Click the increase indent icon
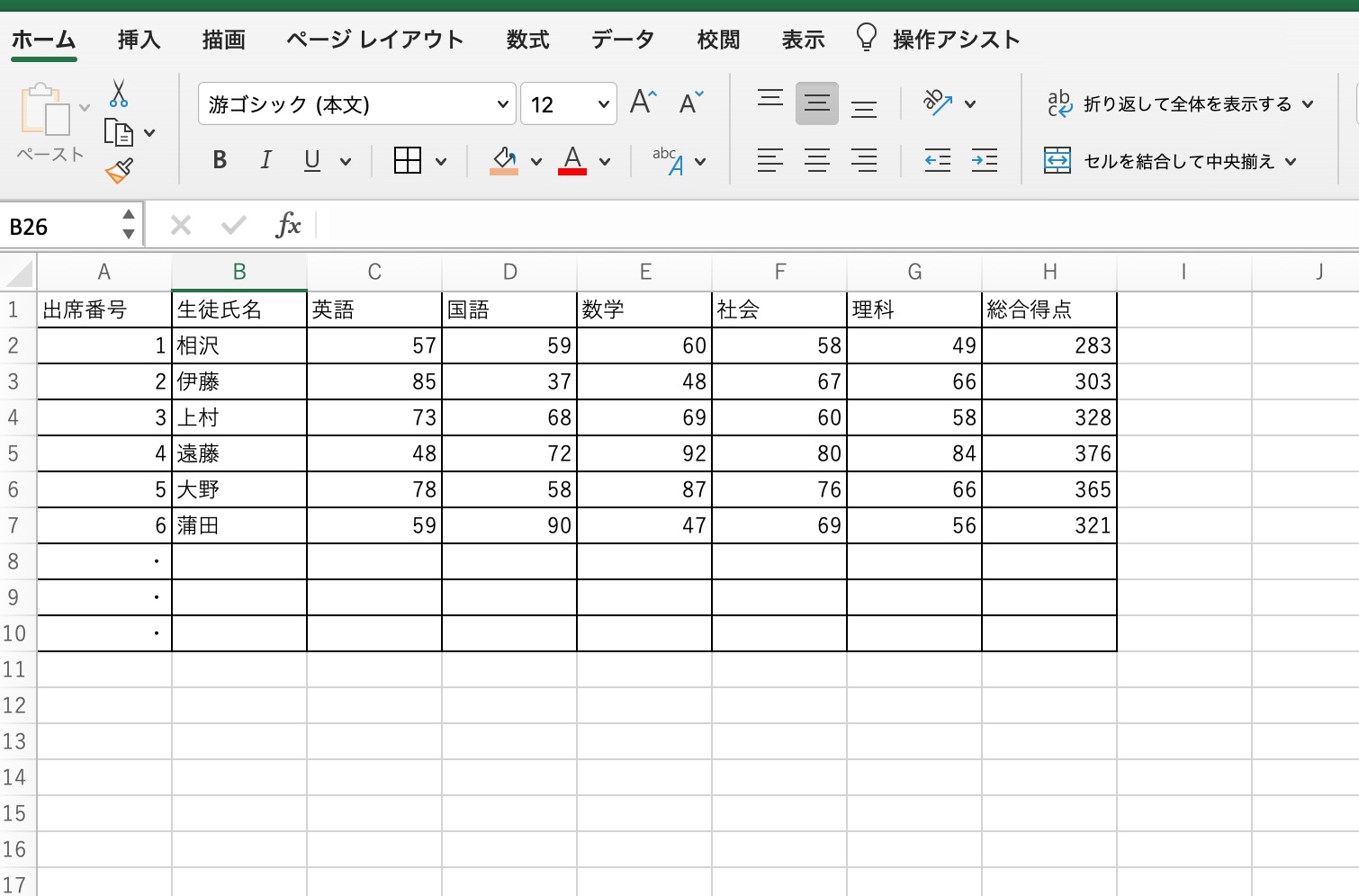 [984, 161]
